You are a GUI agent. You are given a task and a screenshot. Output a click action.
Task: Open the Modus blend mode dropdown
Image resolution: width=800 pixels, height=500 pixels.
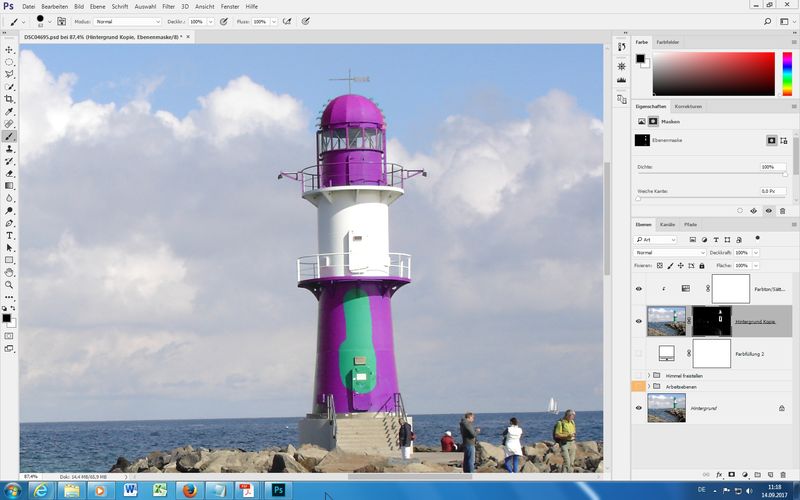click(126, 21)
